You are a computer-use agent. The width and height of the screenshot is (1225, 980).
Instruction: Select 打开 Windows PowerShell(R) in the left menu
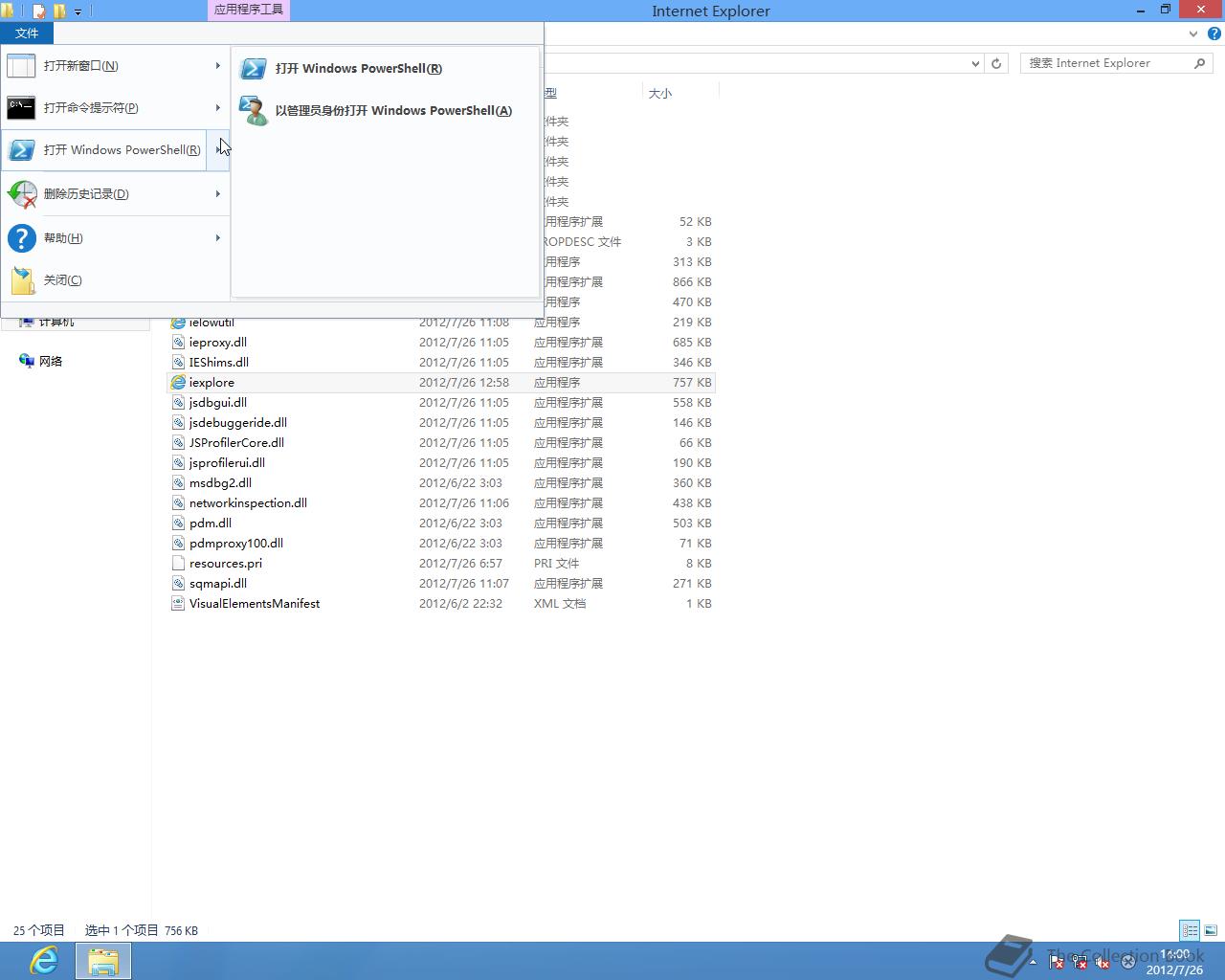(x=104, y=150)
